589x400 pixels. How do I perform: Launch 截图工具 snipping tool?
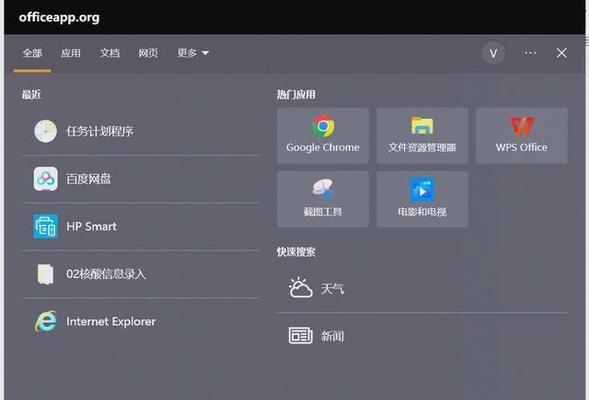pos(323,199)
